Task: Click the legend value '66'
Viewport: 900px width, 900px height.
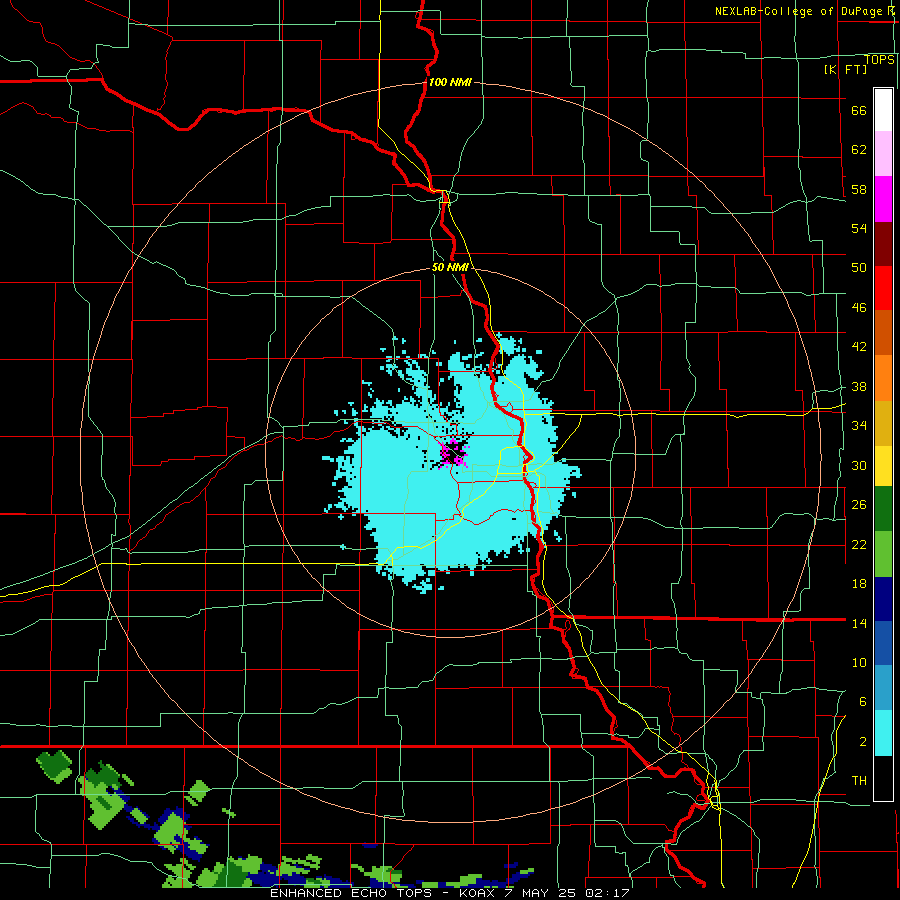Action: [859, 111]
